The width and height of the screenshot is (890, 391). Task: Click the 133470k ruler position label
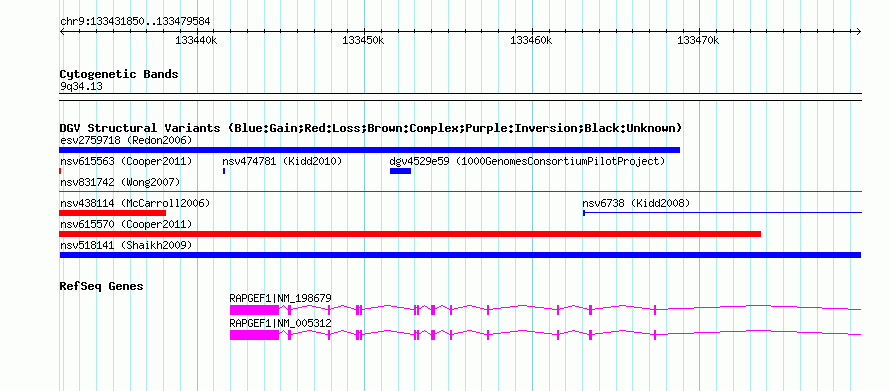(x=699, y=40)
